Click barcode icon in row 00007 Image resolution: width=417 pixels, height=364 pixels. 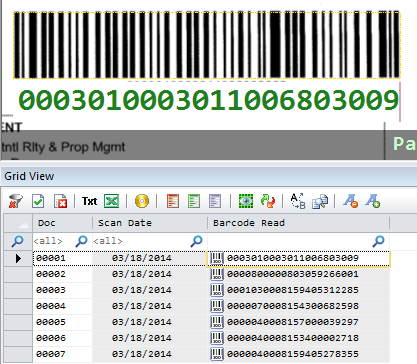click(217, 354)
